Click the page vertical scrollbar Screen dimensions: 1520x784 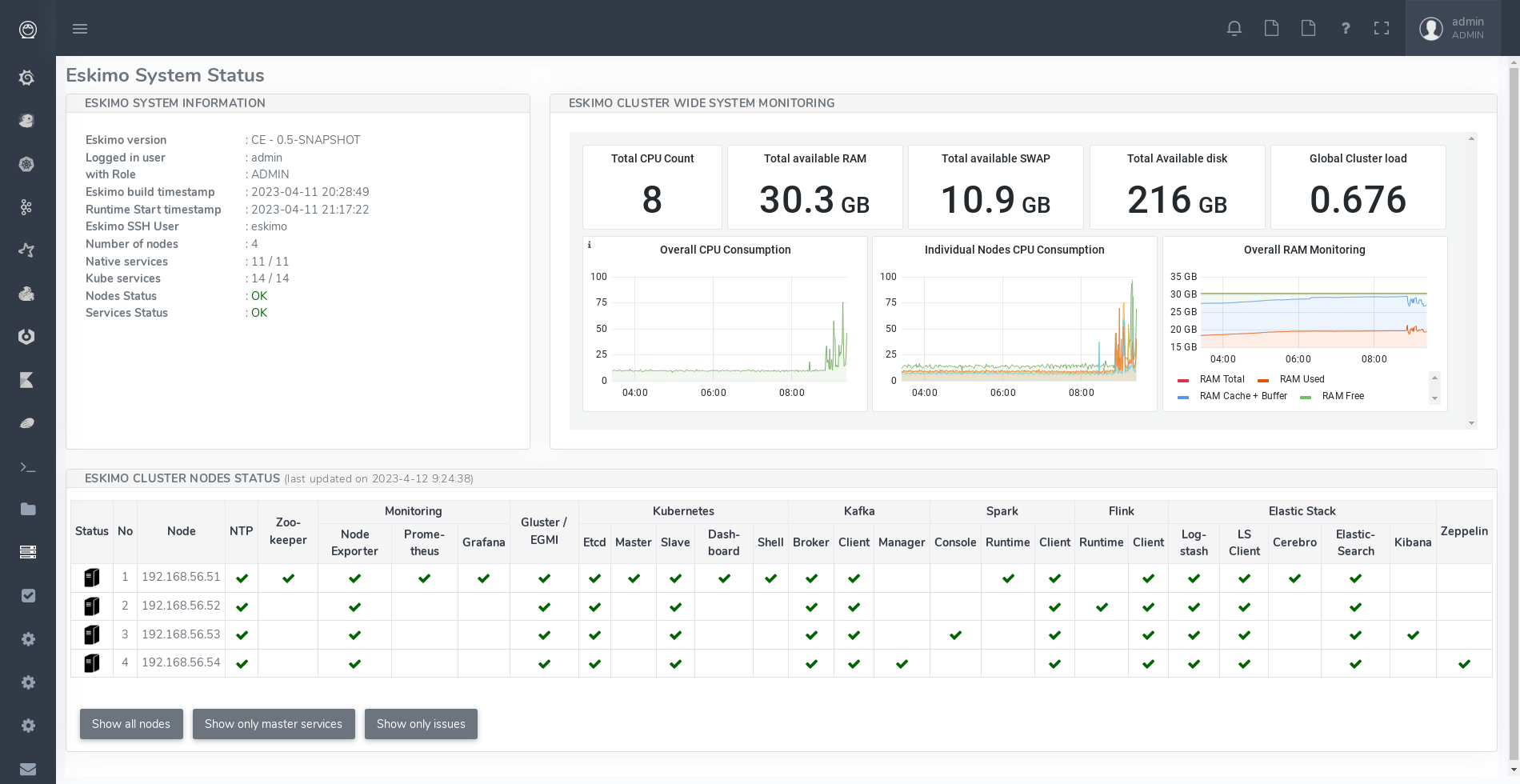pos(1514,412)
